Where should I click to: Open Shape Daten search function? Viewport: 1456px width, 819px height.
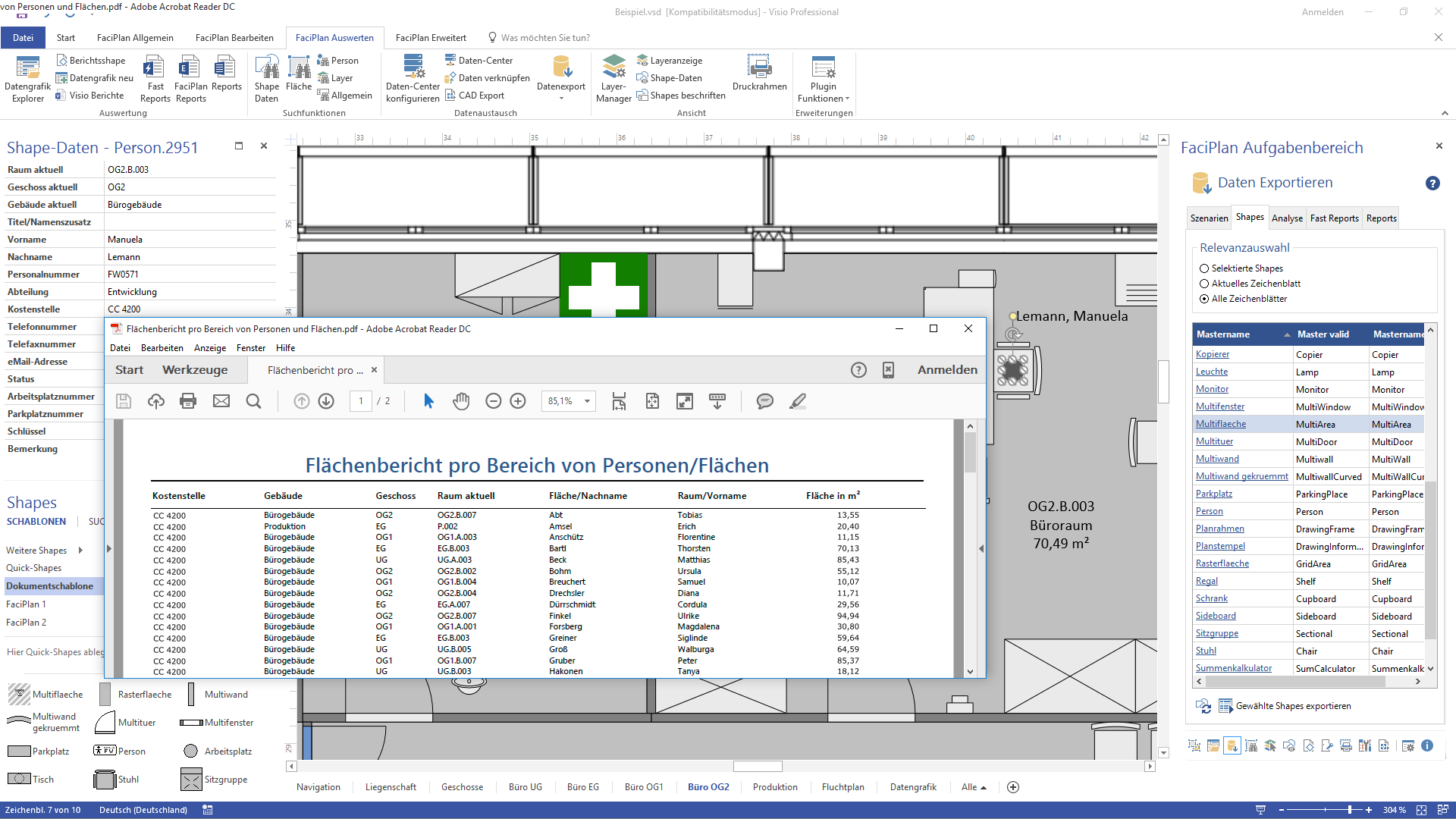pyautogui.click(x=266, y=79)
